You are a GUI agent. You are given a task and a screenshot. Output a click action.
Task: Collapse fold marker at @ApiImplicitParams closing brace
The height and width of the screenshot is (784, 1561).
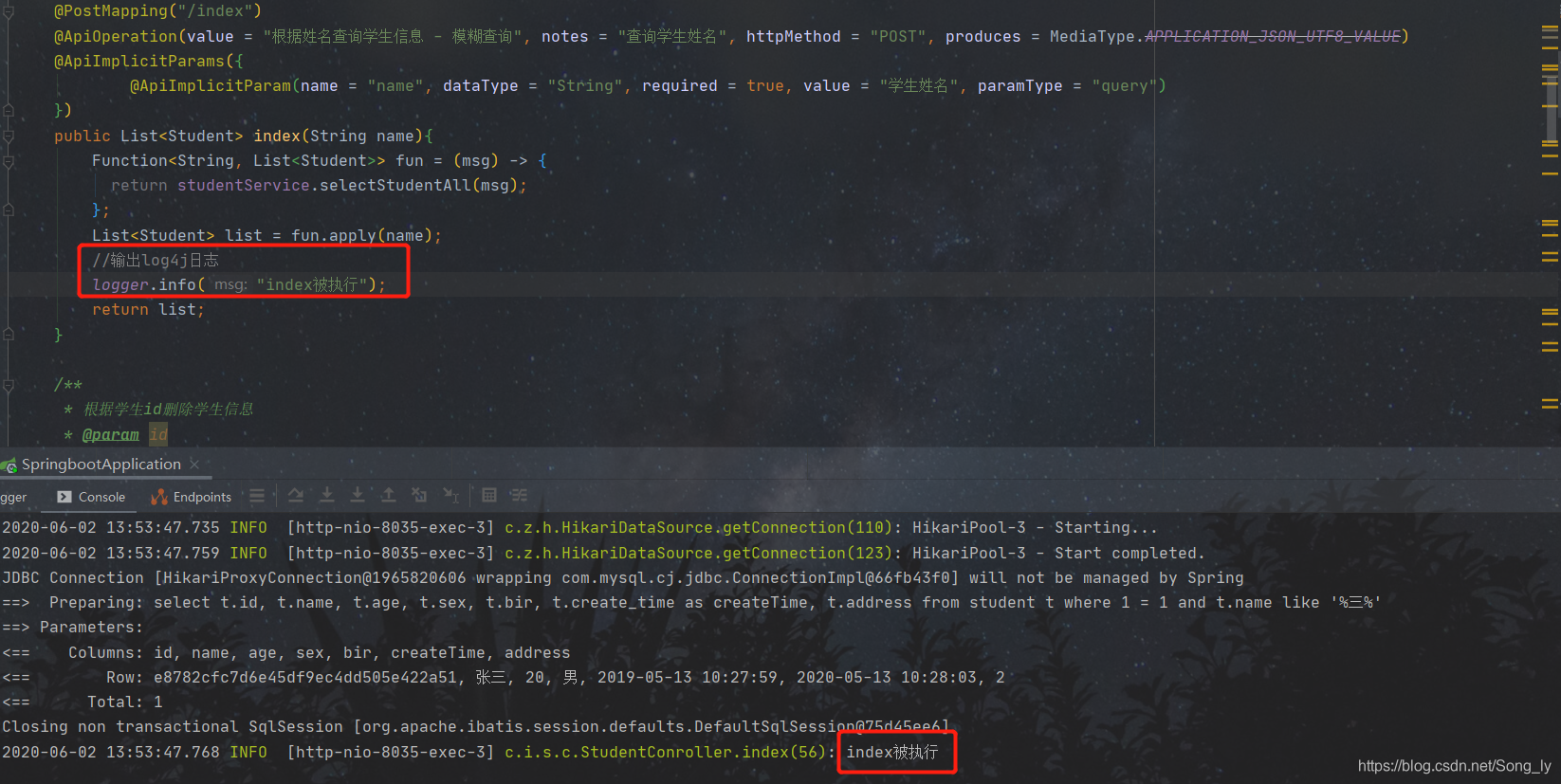9,110
